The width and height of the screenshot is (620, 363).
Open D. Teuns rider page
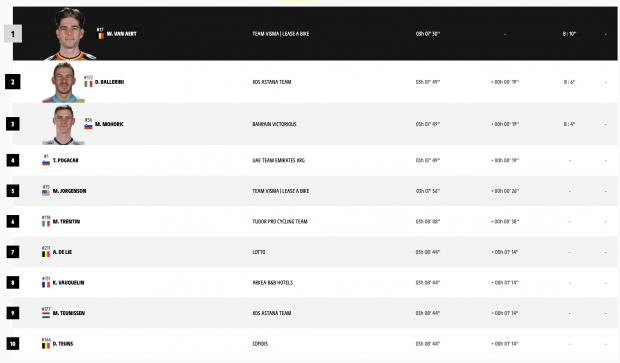(x=63, y=344)
